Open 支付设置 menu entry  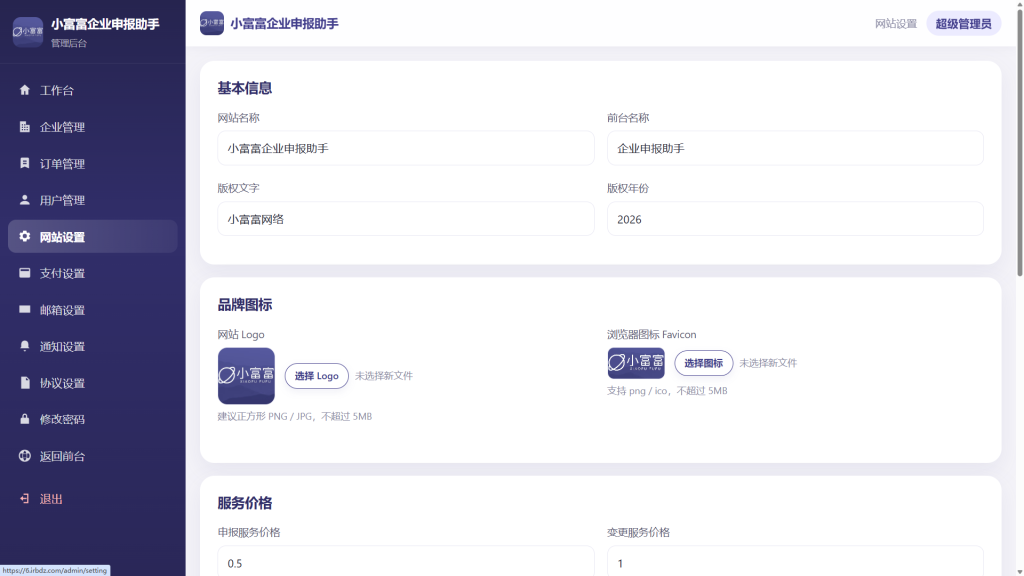[x=93, y=273]
